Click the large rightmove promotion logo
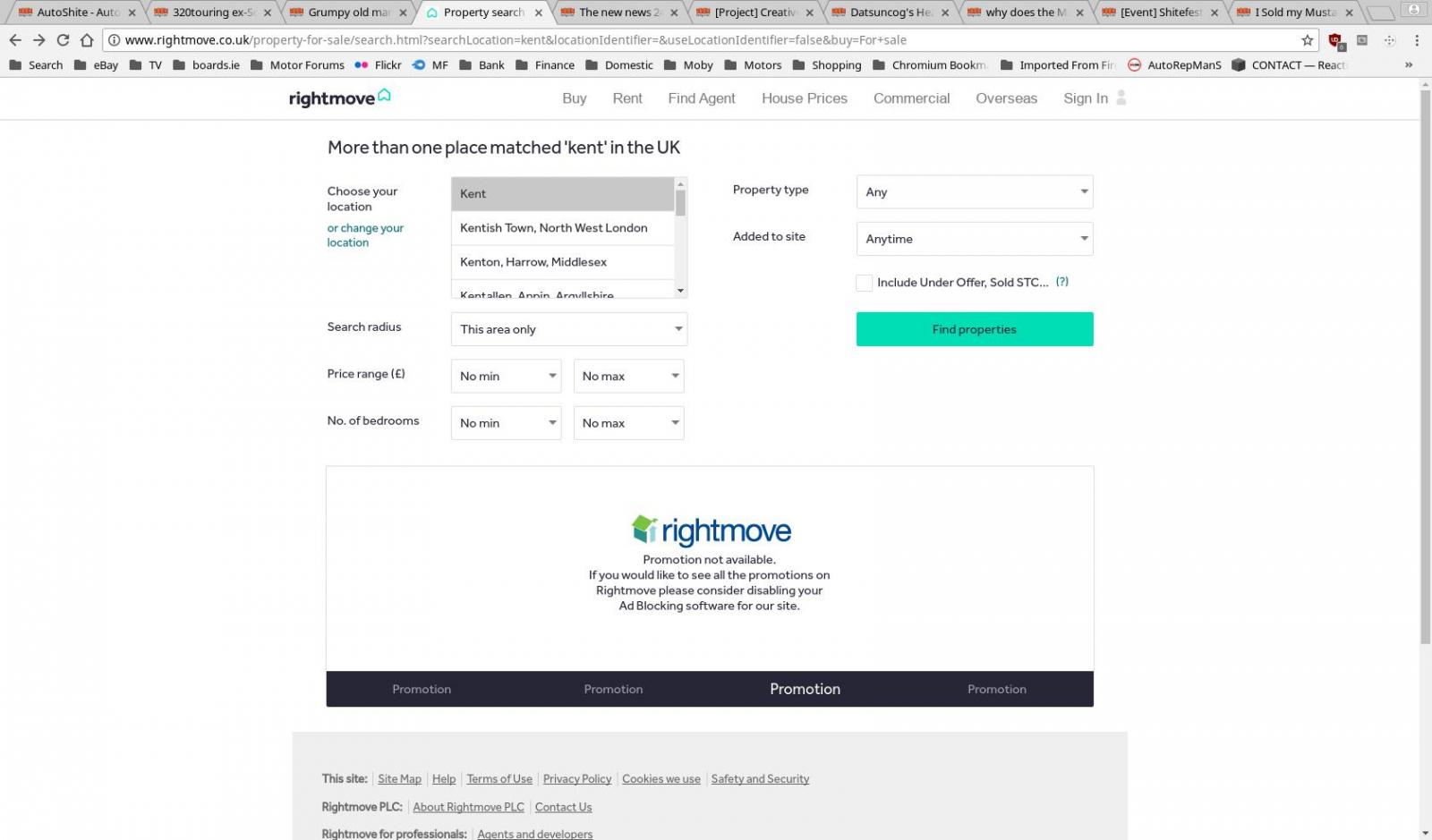This screenshot has width=1432, height=840. coord(712,530)
